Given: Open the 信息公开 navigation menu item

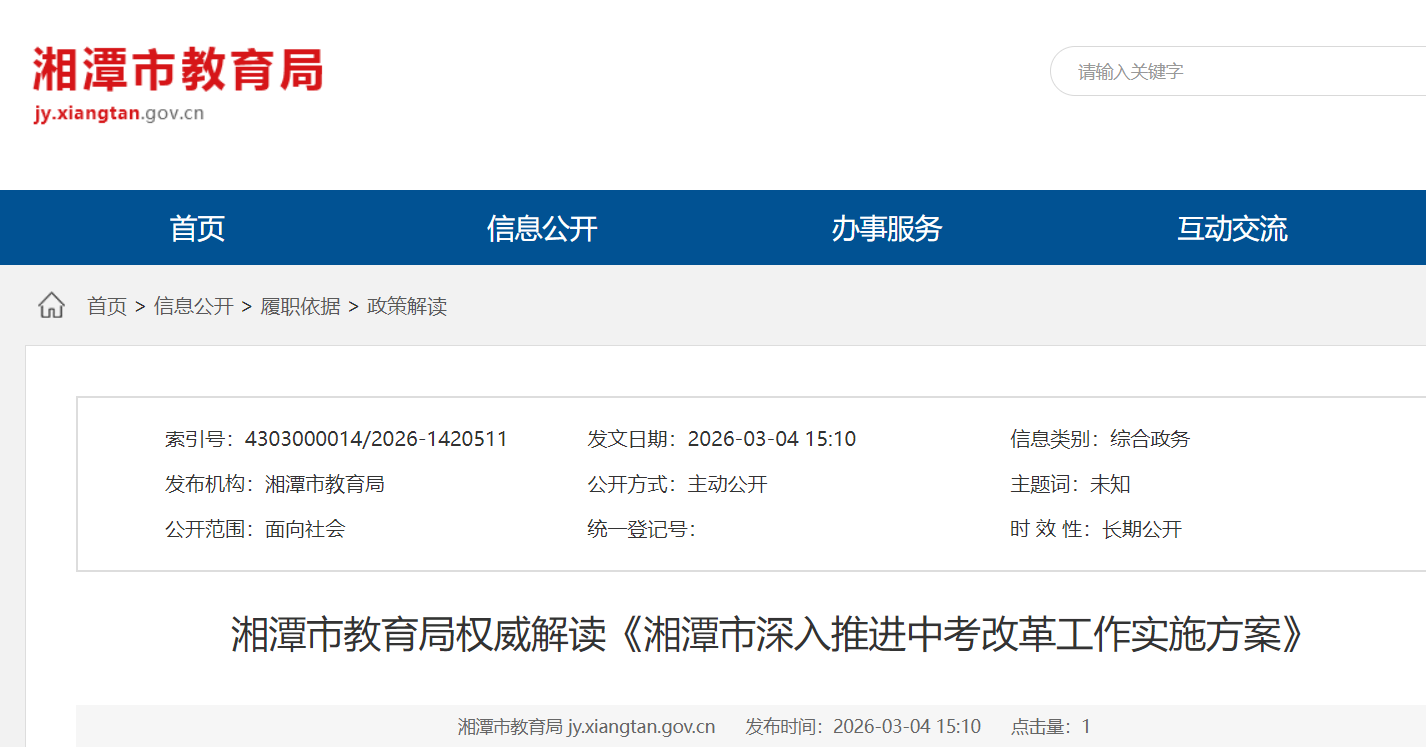Looking at the screenshot, I should coord(542,229).
